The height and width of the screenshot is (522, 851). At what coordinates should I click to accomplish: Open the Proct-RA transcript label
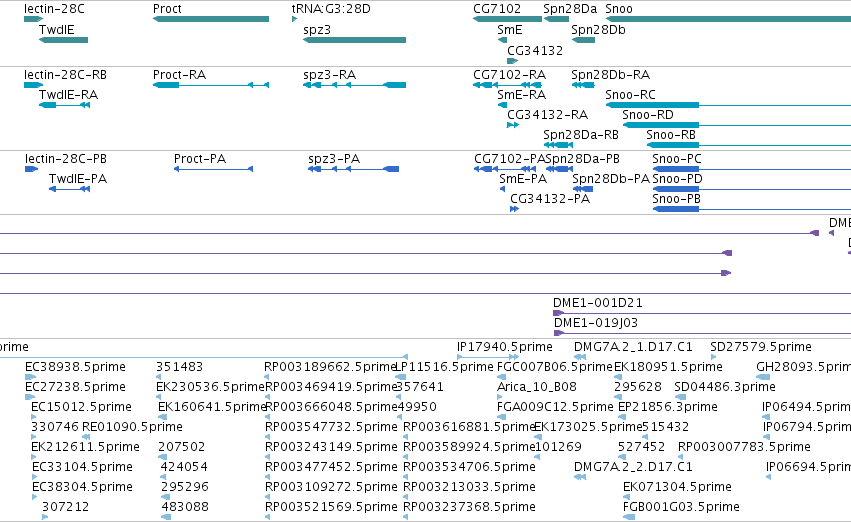tap(179, 74)
